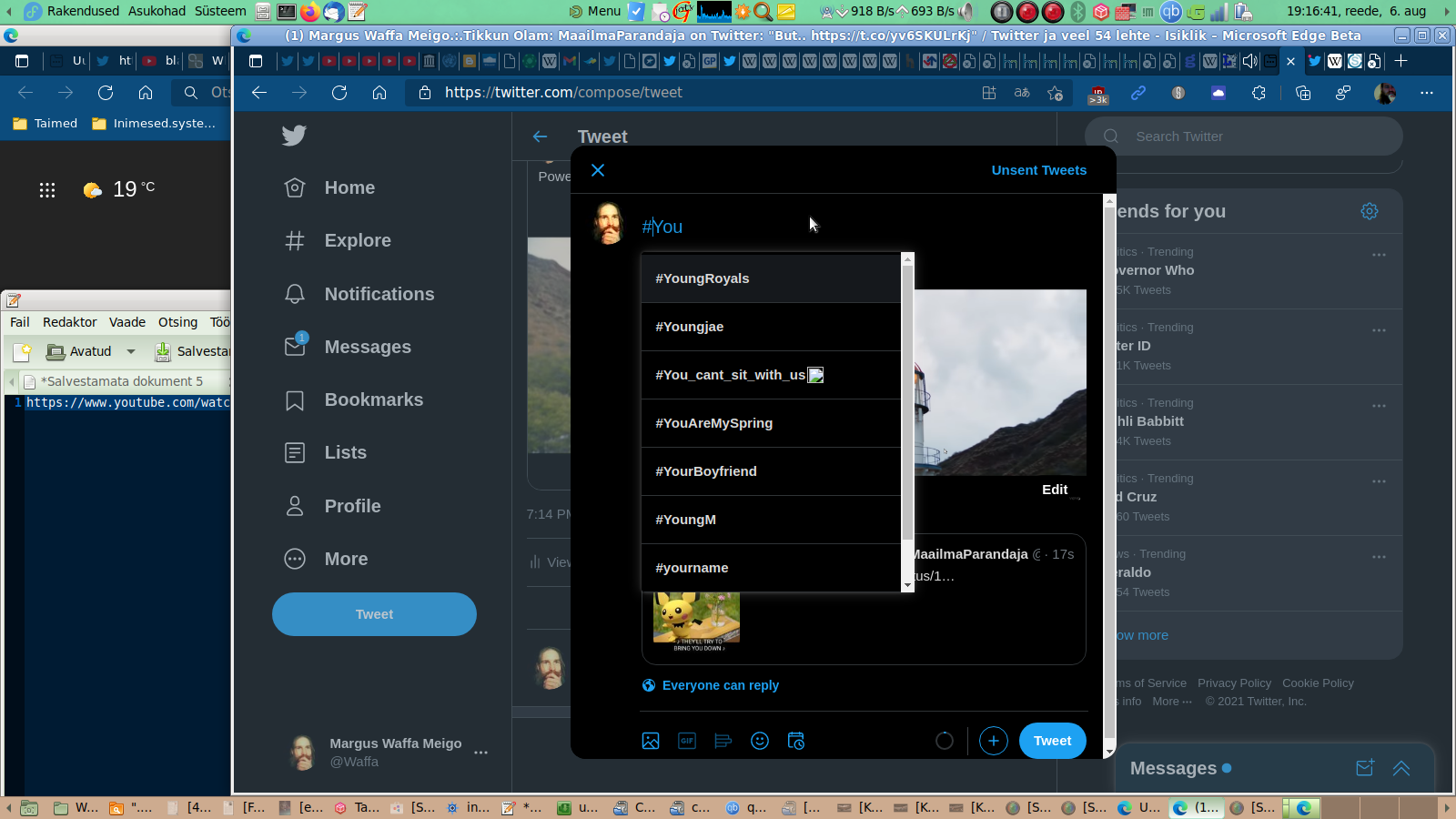Click the blue Tweet button in sidebar

tap(374, 614)
